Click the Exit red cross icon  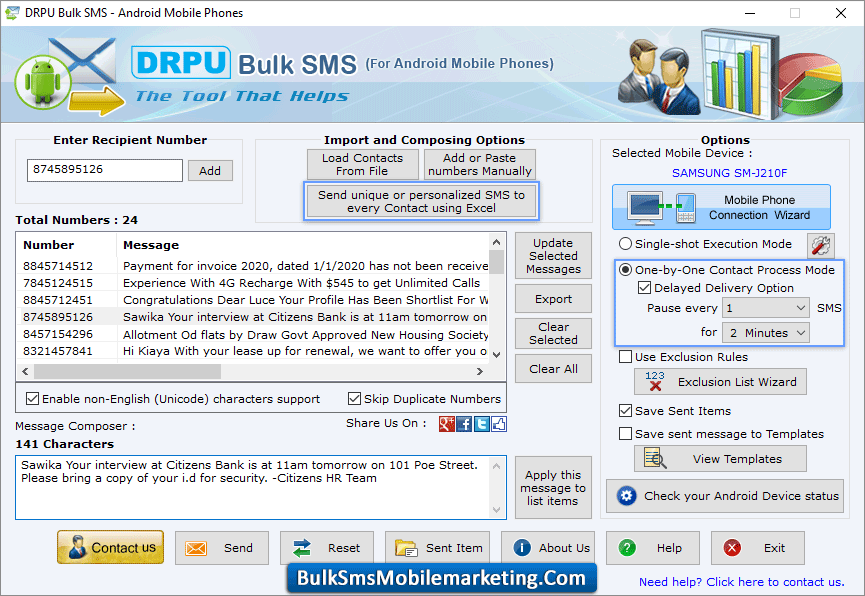pos(732,547)
